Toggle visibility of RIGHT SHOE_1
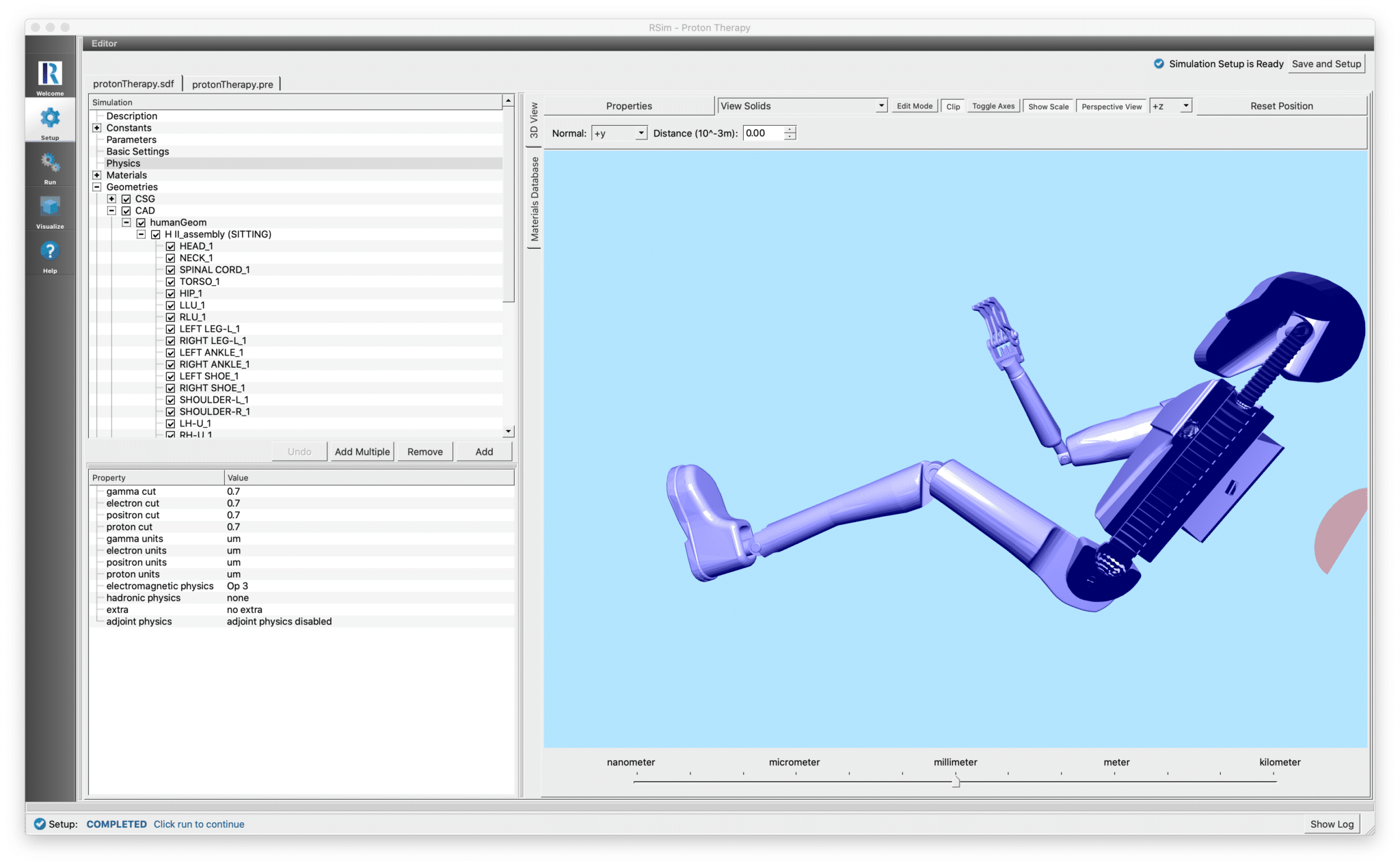Viewport: 1400px width, 866px height. [171, 388]
